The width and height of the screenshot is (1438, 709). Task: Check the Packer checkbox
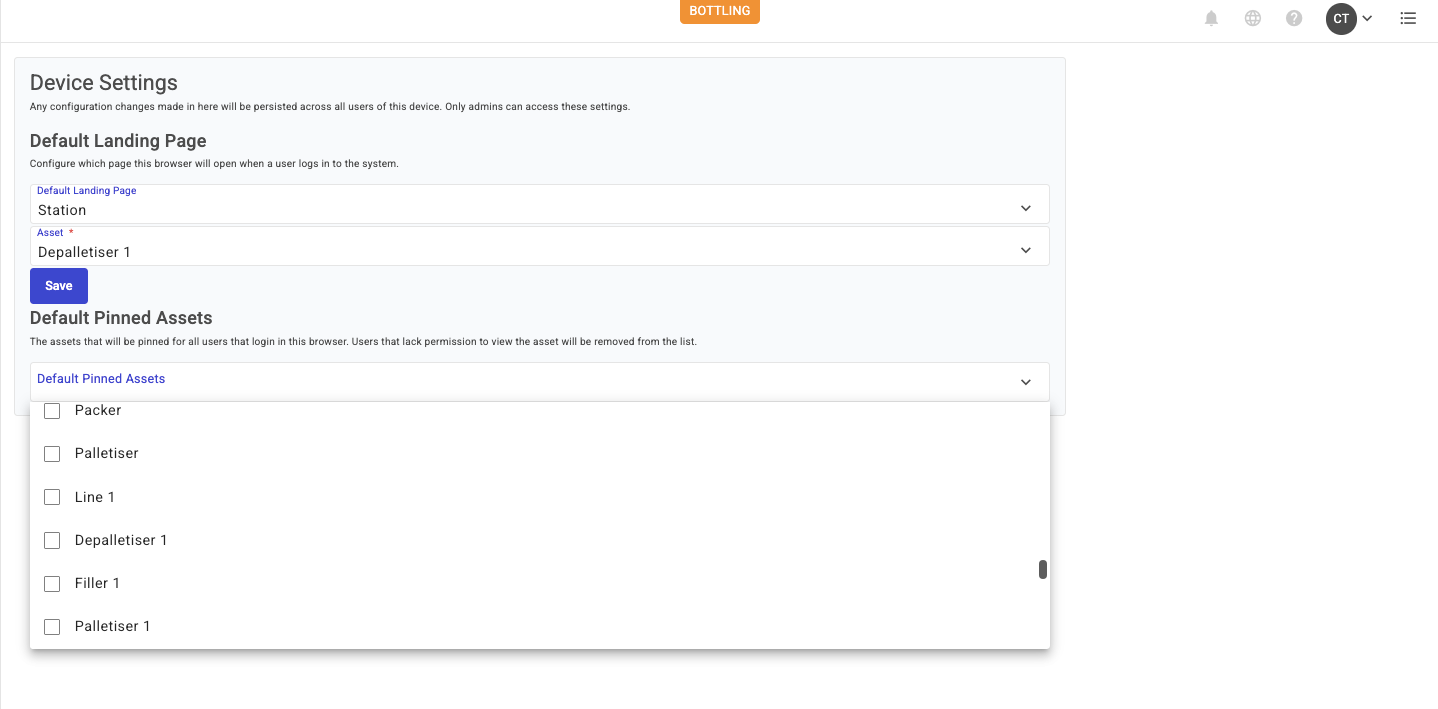pos(52,411)
